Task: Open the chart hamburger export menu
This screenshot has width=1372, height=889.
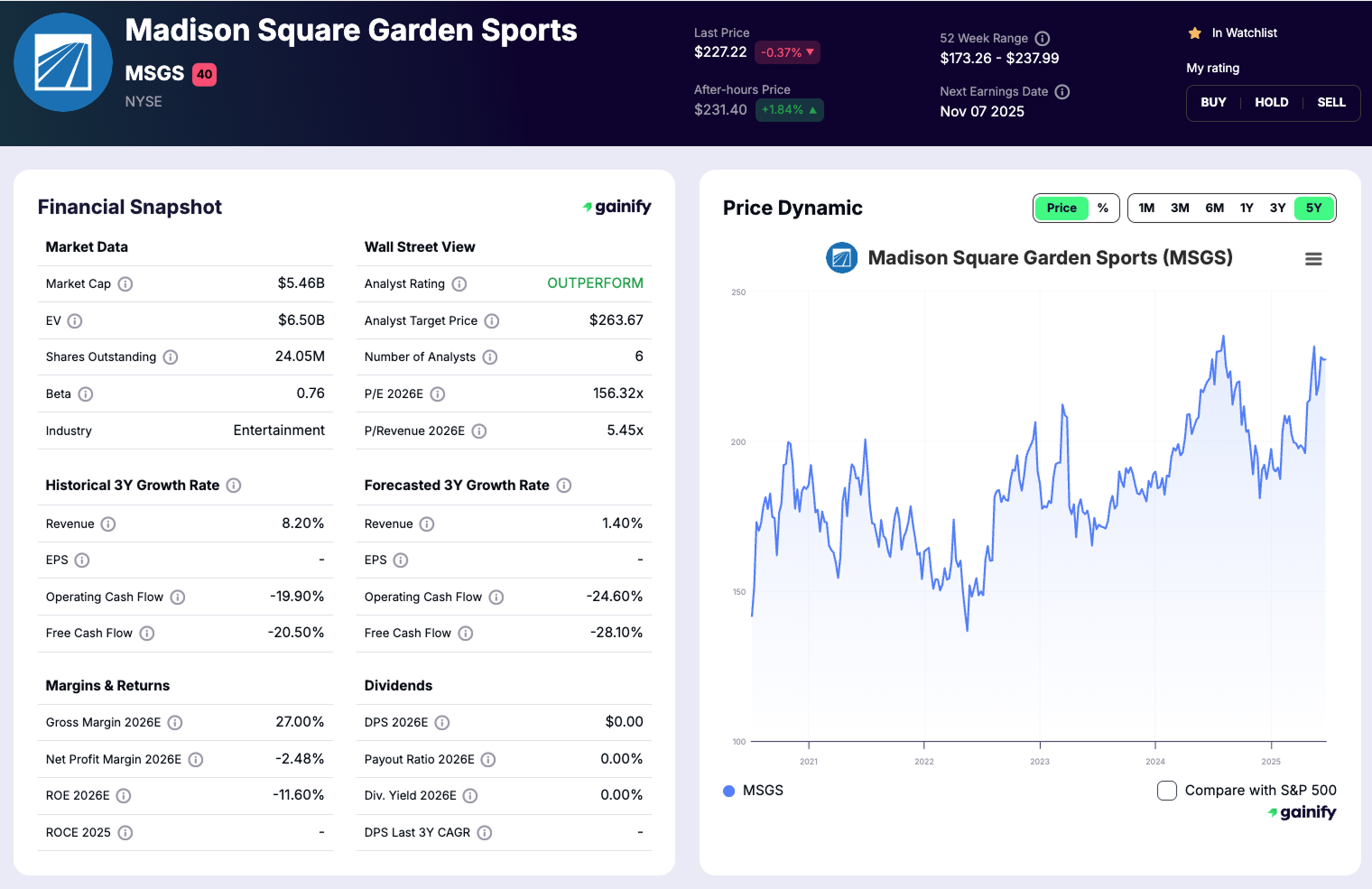Action: tap(1313, 258)
